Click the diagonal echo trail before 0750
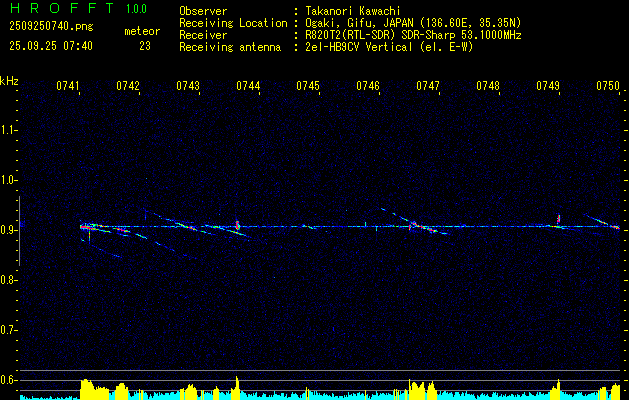 point(602,221)
